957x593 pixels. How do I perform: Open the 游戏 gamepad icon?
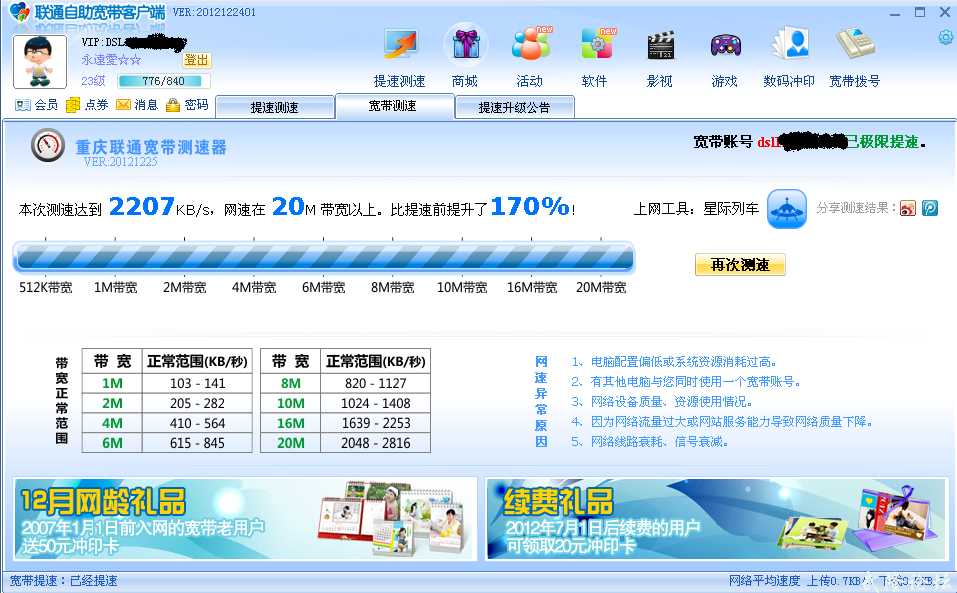tap(725, 46)
